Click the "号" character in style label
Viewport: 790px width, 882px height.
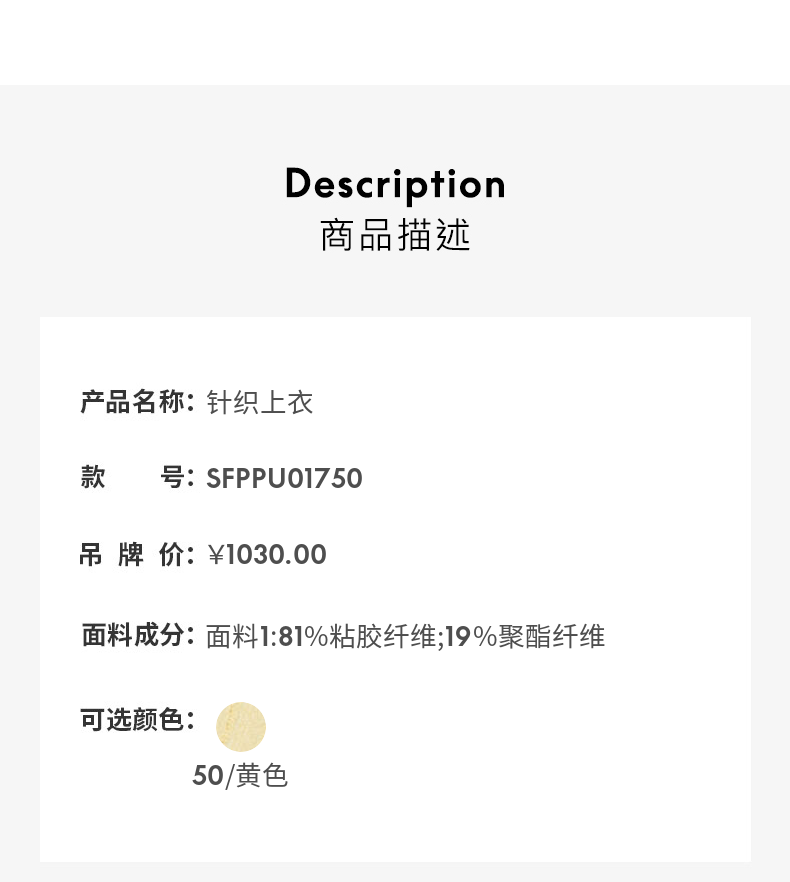172,478
